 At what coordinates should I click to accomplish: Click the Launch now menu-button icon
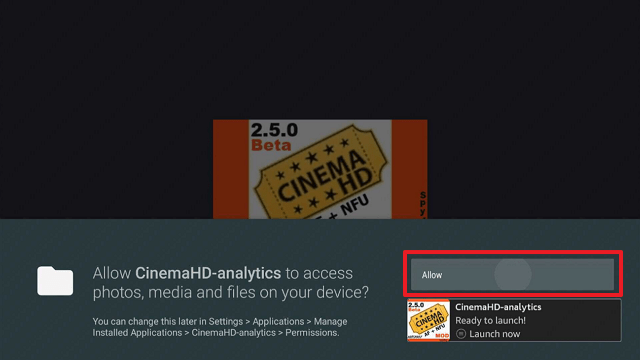tap(461, 334)
